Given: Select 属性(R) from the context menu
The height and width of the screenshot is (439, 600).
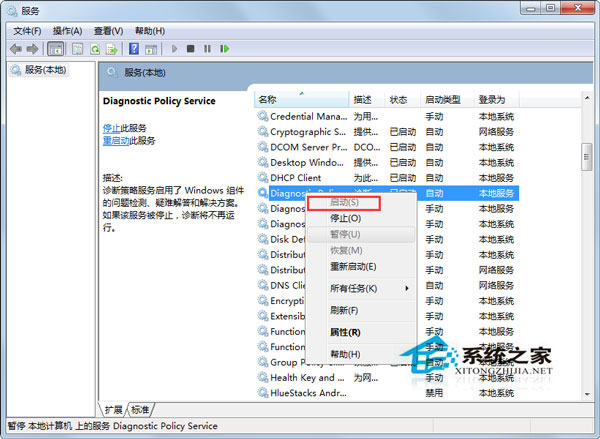Looking at the screenshot, I should coord(345,332).
